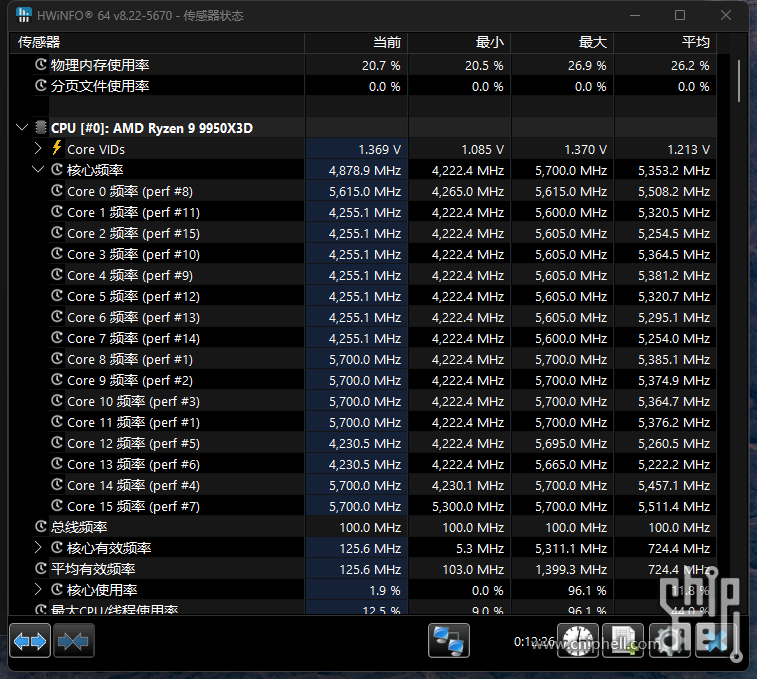Collapse the CPU [#0] AMD Ryzen group
Viewport: 757px width, 679px height.
click(22, 127)
